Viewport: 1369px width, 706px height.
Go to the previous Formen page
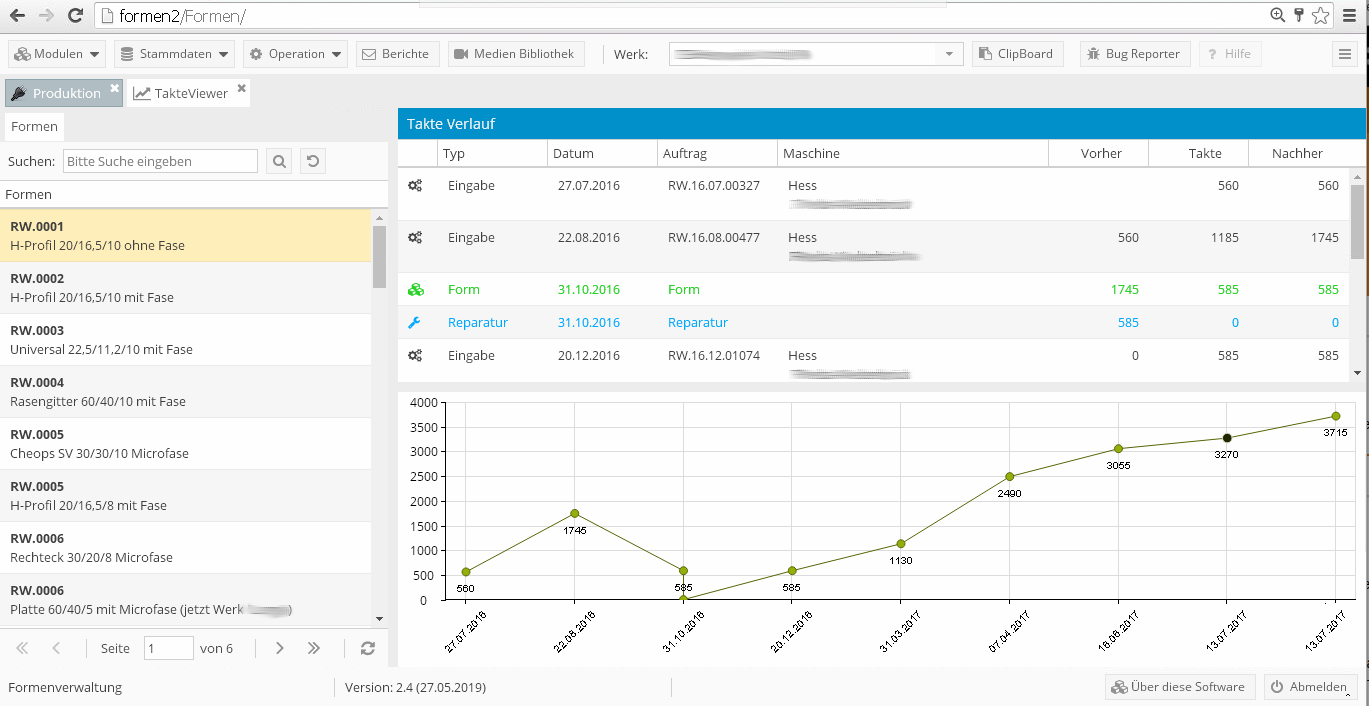pos(56,648)
